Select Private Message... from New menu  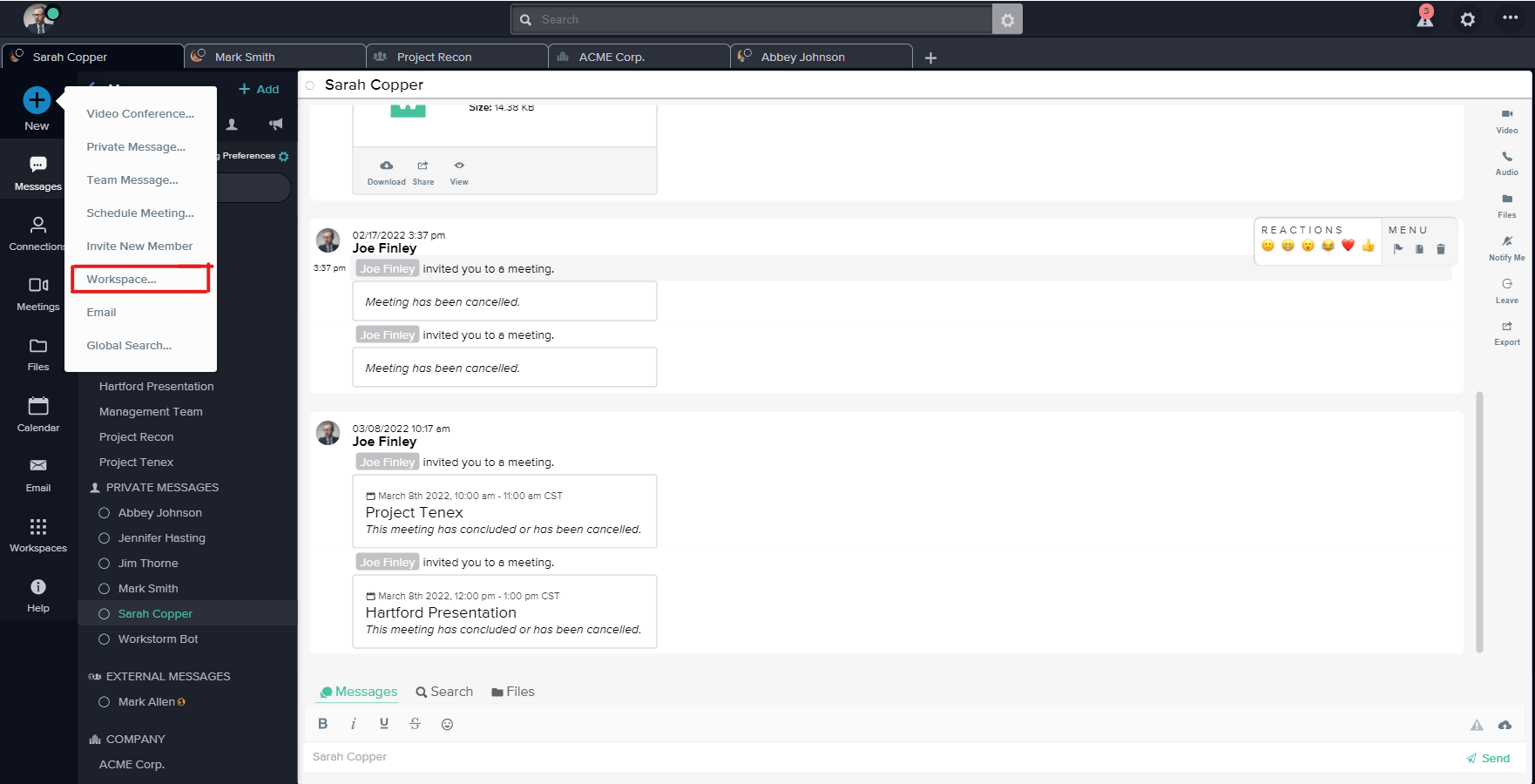[136, 146]
